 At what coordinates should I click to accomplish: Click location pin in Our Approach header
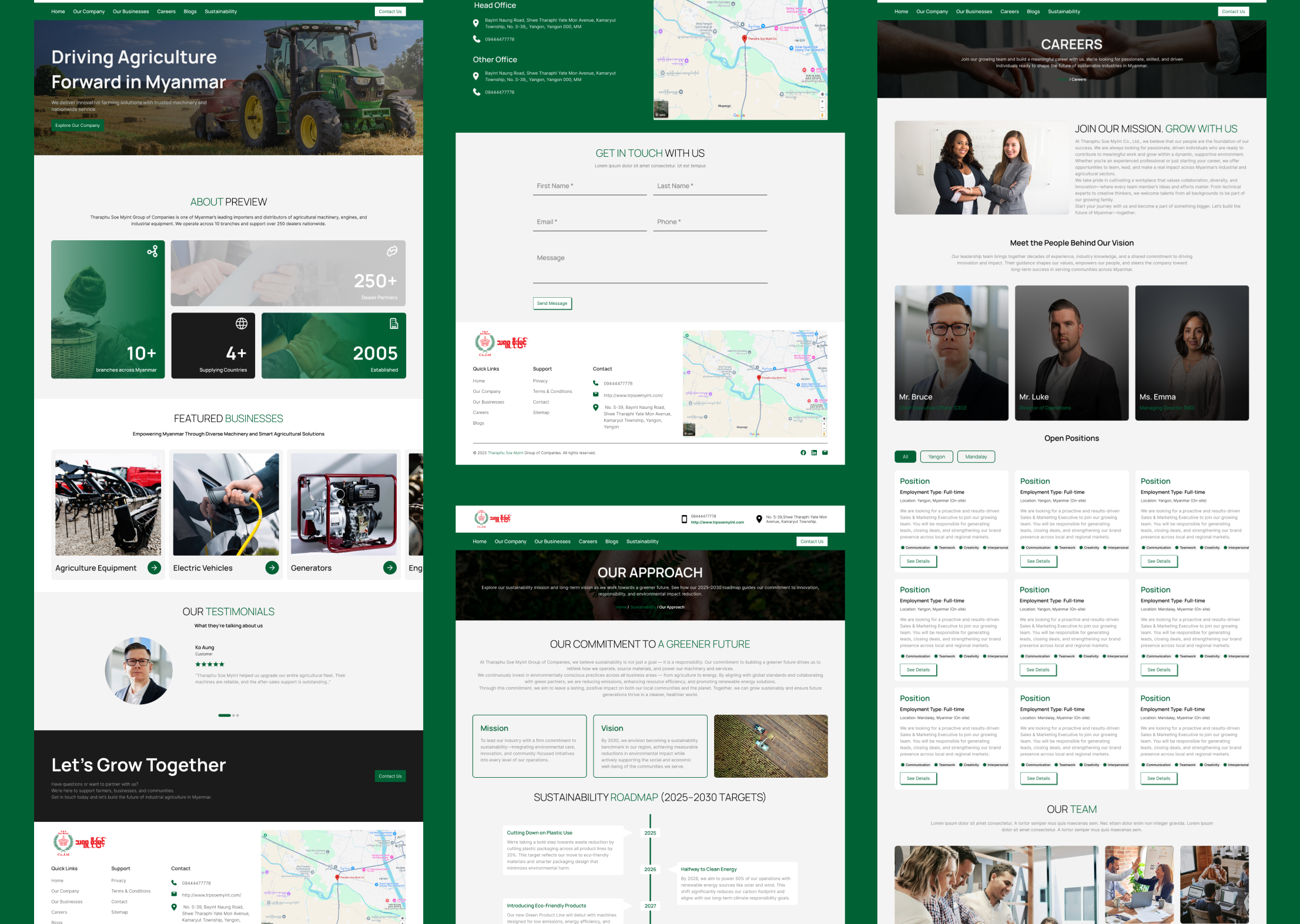click(759, 519)
